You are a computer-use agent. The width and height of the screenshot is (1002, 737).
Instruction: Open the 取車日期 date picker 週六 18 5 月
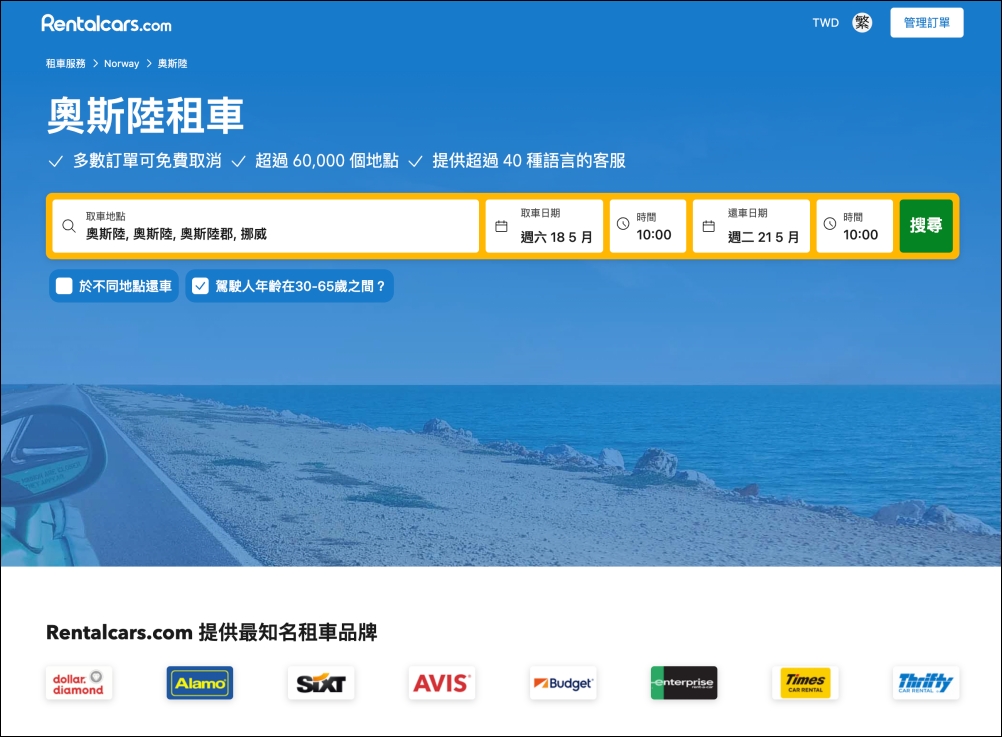coord(544,226)
